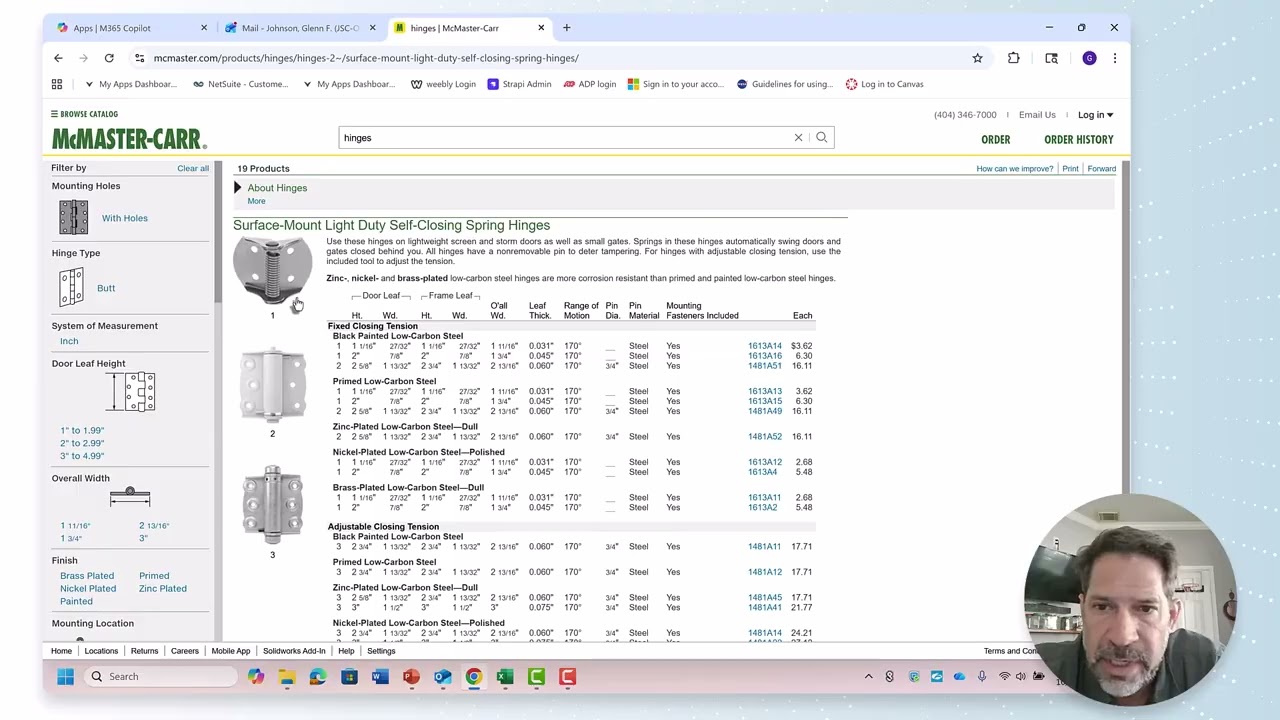Click the browser address bar URL
The width and height of the screenshot is (1280, 720).
365,58
